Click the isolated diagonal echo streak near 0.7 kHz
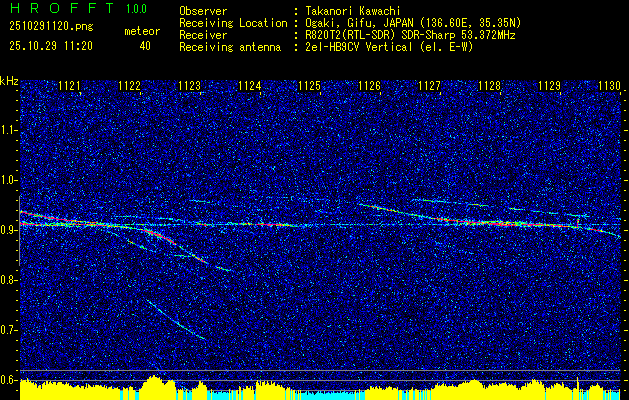Image resolution: width=629 pixels, height=400 pixels. click(x=176, y=319)
